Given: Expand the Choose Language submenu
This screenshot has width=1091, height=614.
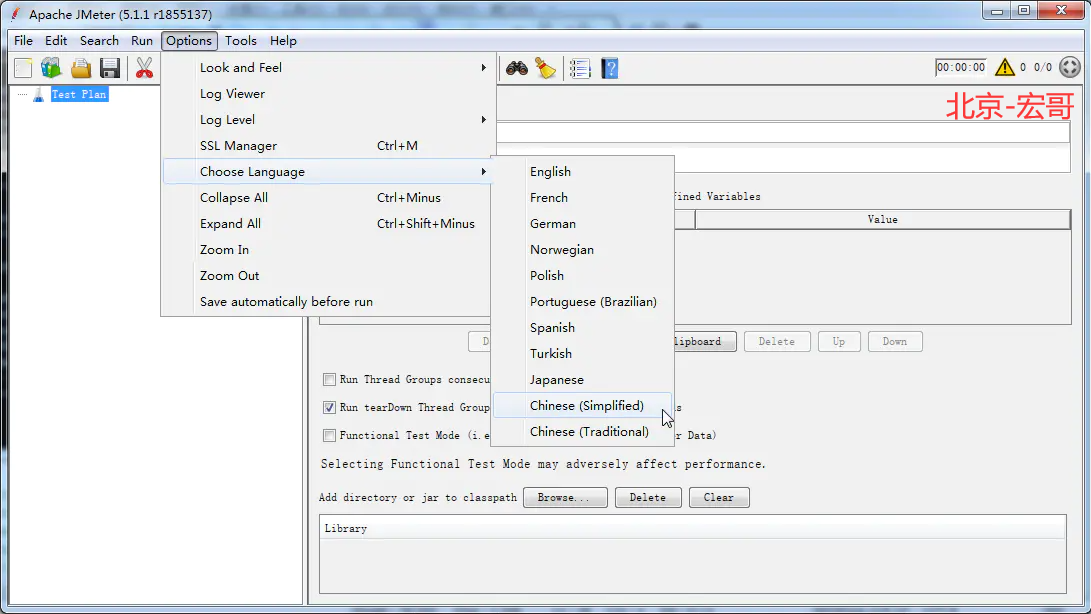Looking at the screenshot, I should click(x=328, y=171).
